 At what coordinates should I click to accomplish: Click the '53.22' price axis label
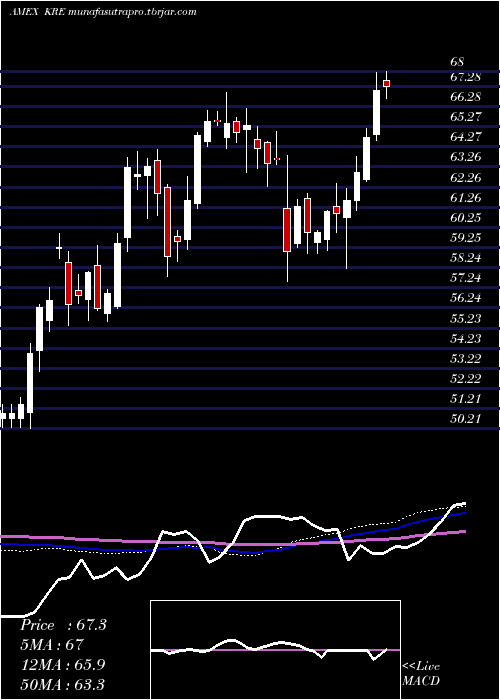point(466,358)
